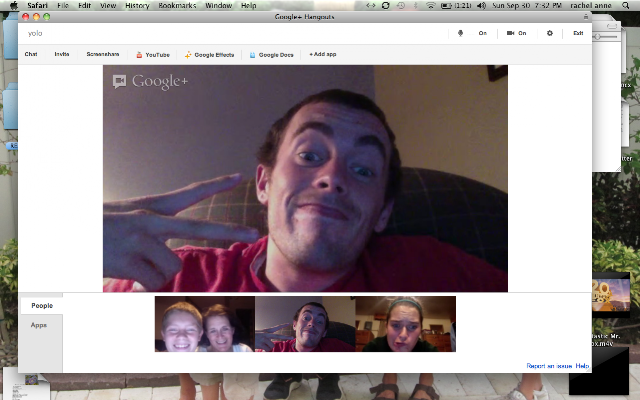Viewport: 640px width, 400px height.
Task: Mute the microphone toggle
Action: pos(473,33)
